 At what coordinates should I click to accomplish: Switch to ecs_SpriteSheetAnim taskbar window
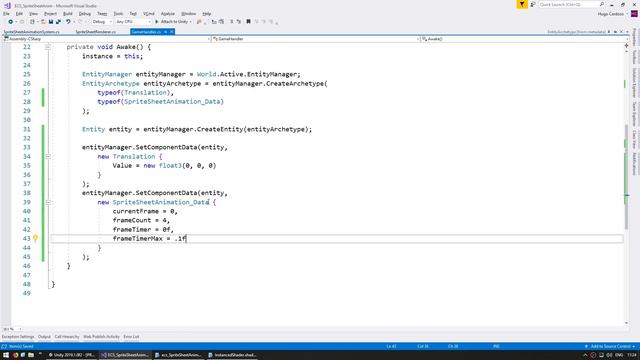coord(179,355)
